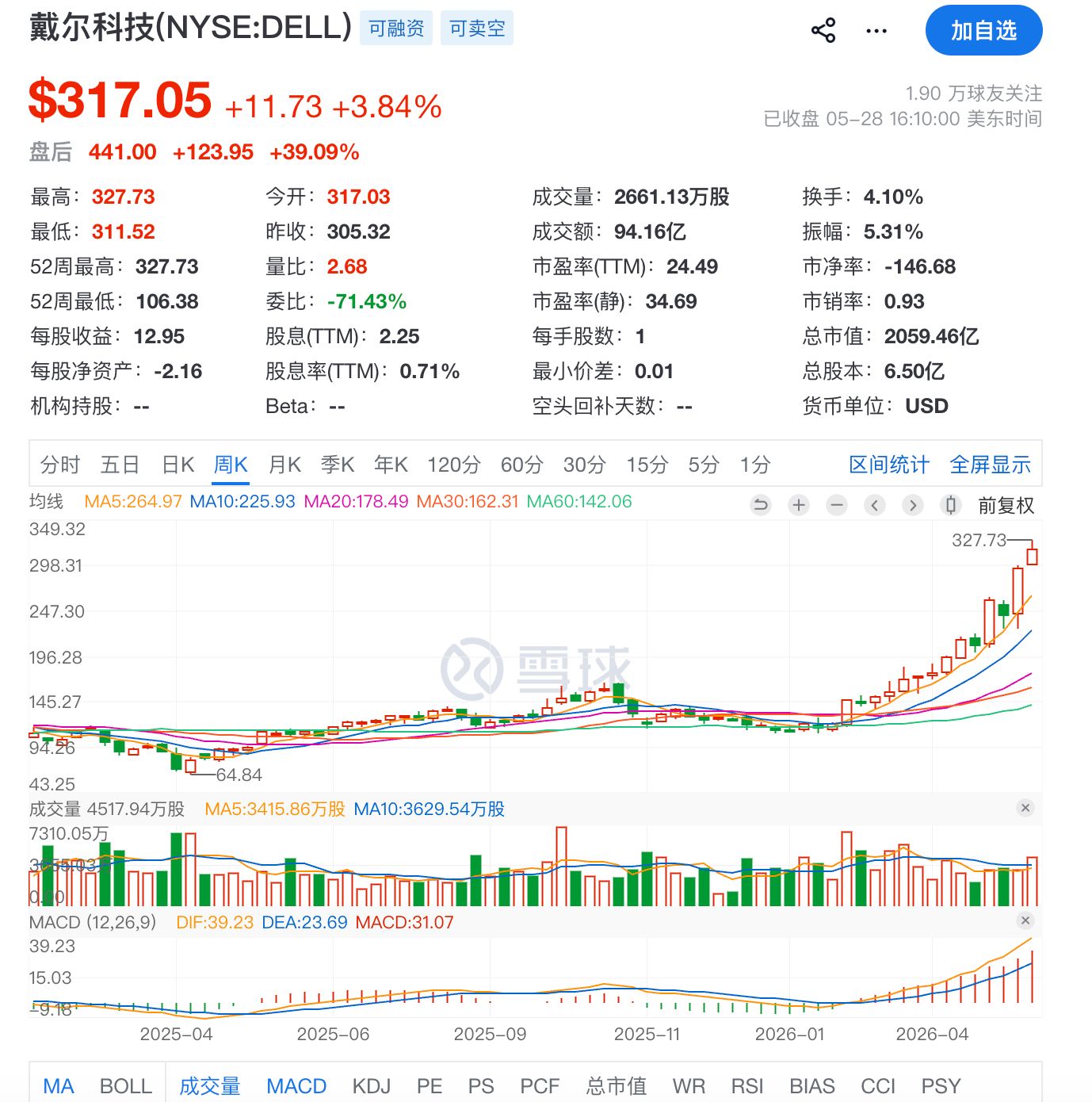1092x1102 pixels.
Task: Switch to the 分时 chart tab
Action: pos(60,465)
